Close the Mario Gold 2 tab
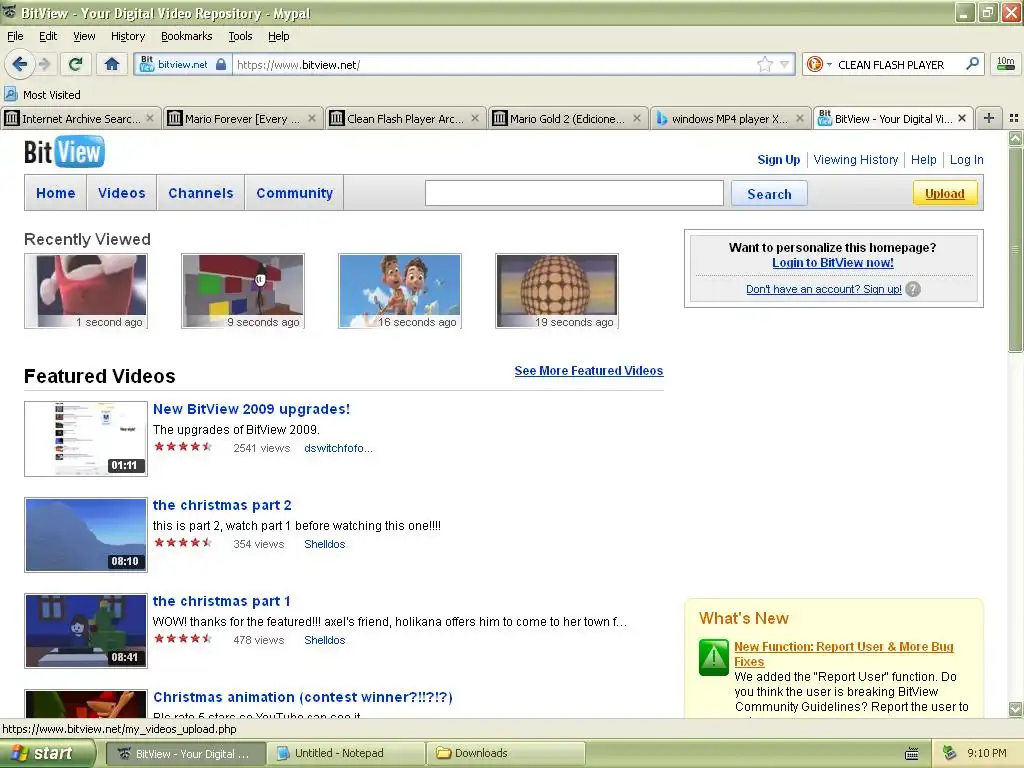1024x768 pixels. click(x=637, y=118)
